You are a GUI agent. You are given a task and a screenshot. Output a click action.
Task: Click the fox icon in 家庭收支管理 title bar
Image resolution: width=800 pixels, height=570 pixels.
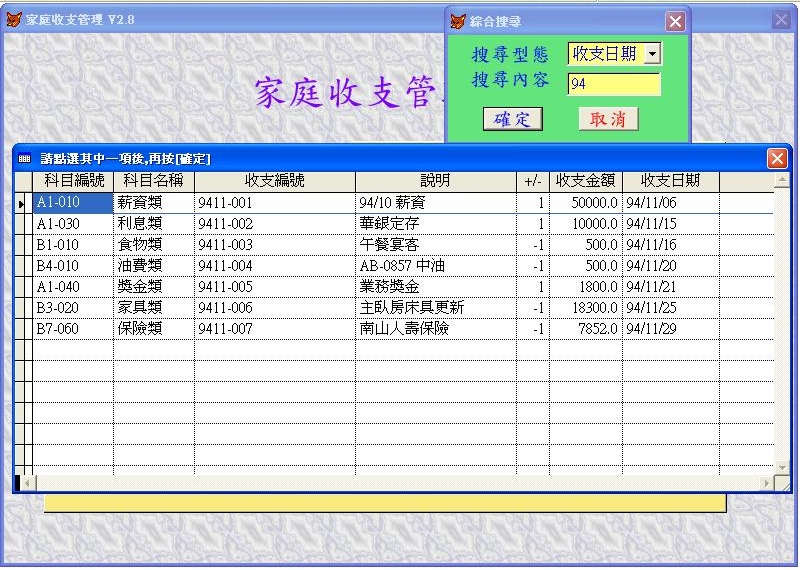tap(14, 19)
